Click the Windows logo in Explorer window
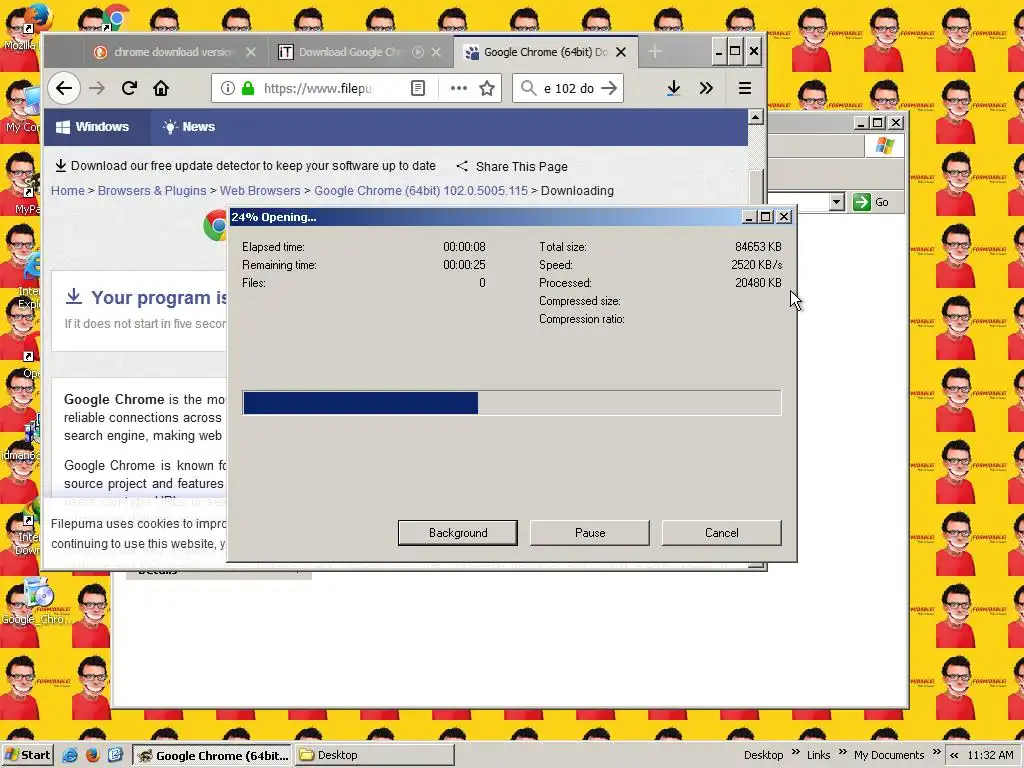 885,146
